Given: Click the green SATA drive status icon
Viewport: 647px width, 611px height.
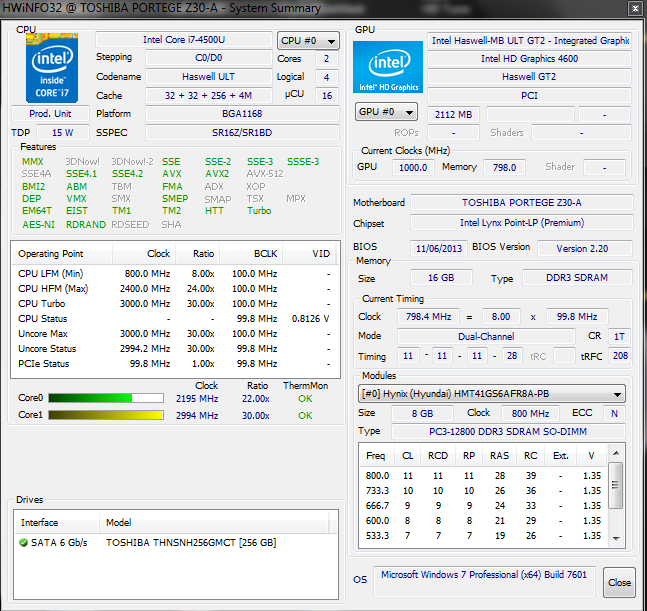Looking at the screenshot, I should [x=24, y=543].
